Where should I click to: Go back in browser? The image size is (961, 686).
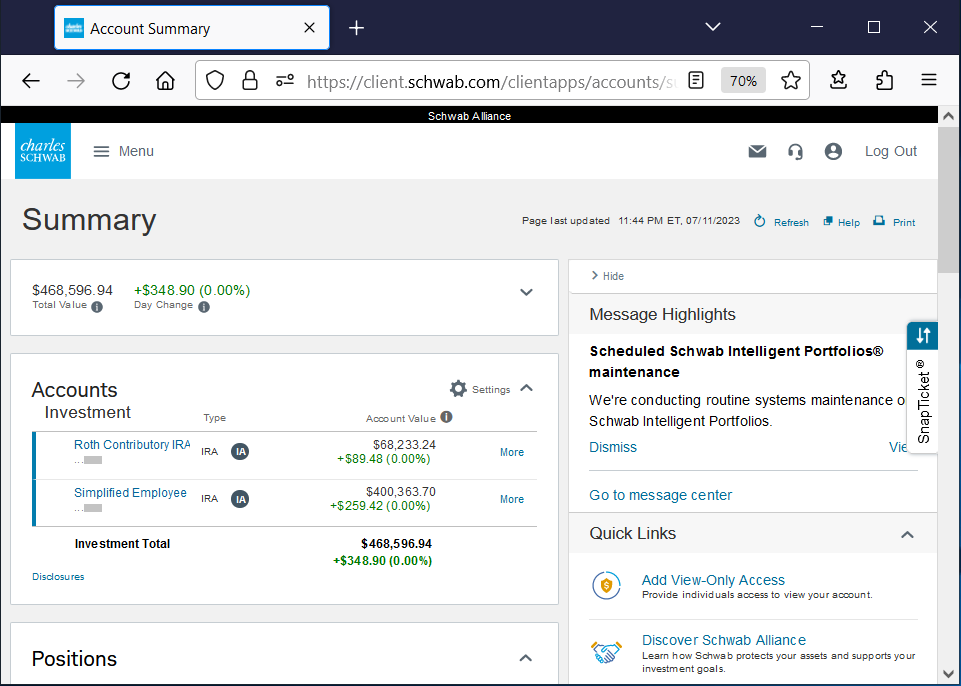point(31,80)
